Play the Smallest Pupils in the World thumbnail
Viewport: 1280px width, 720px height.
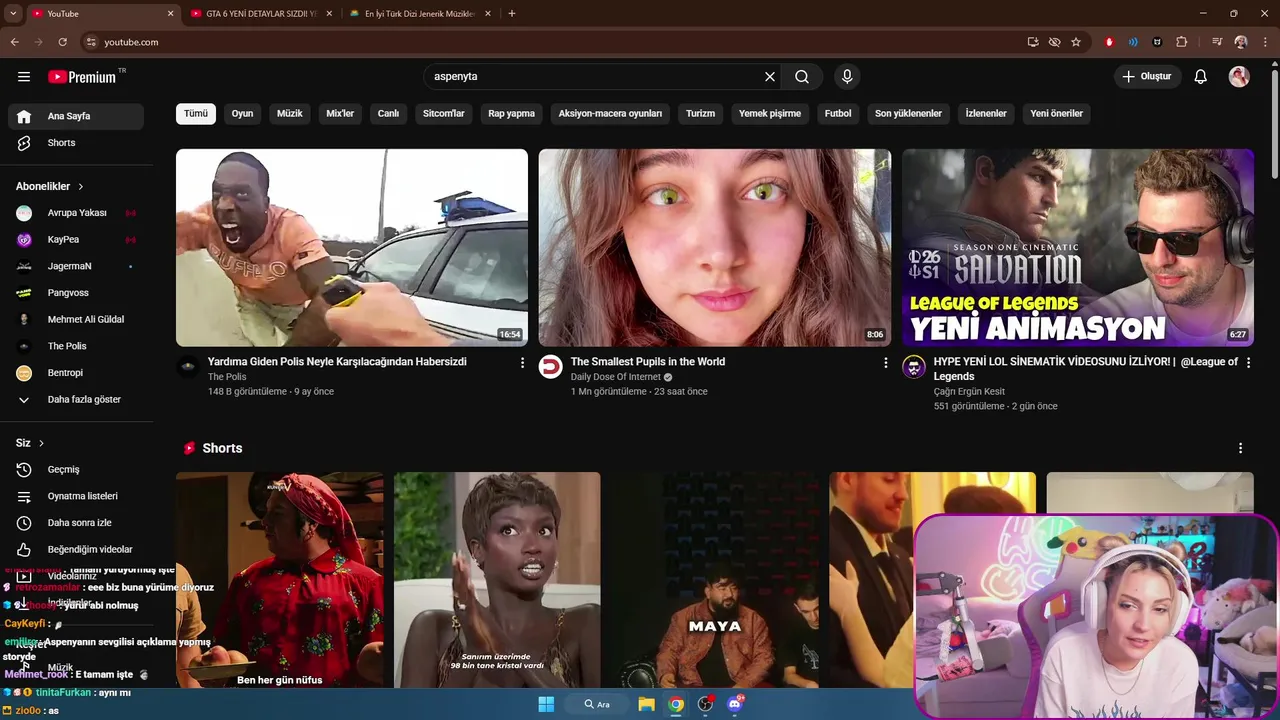[715, 248]
